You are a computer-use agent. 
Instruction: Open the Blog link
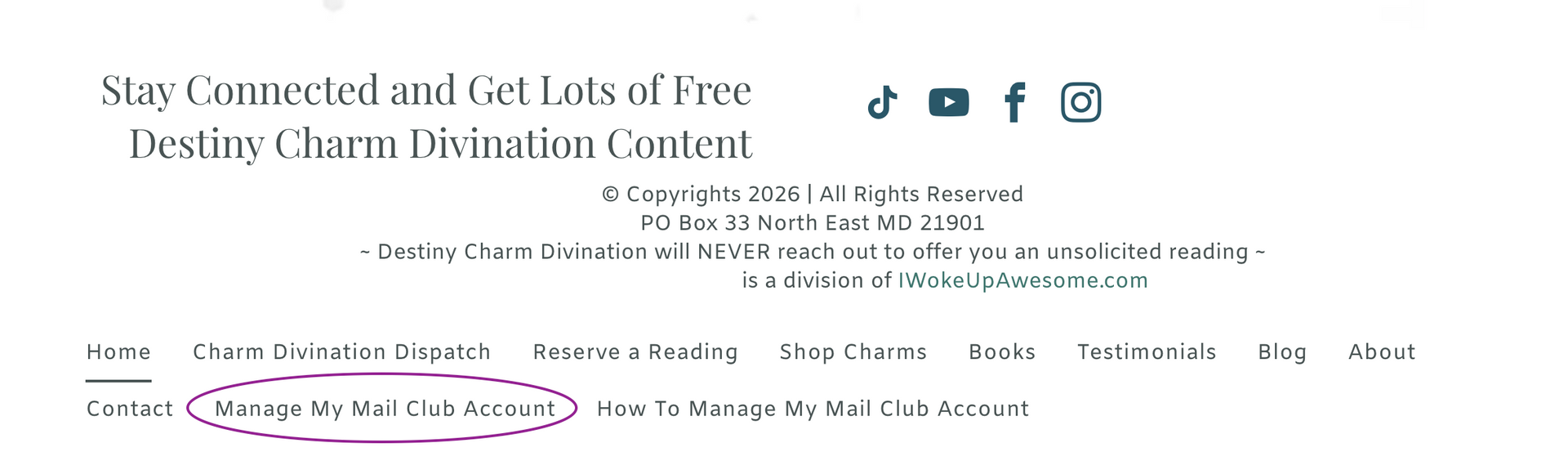[1282, 352]
